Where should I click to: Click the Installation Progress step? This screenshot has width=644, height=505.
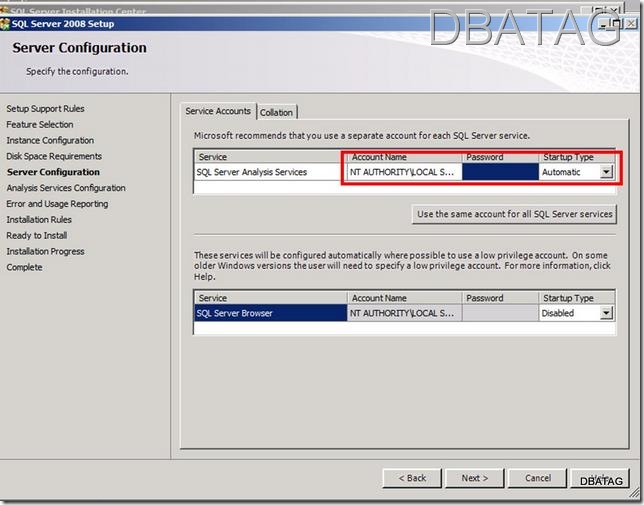pos(45,251)
